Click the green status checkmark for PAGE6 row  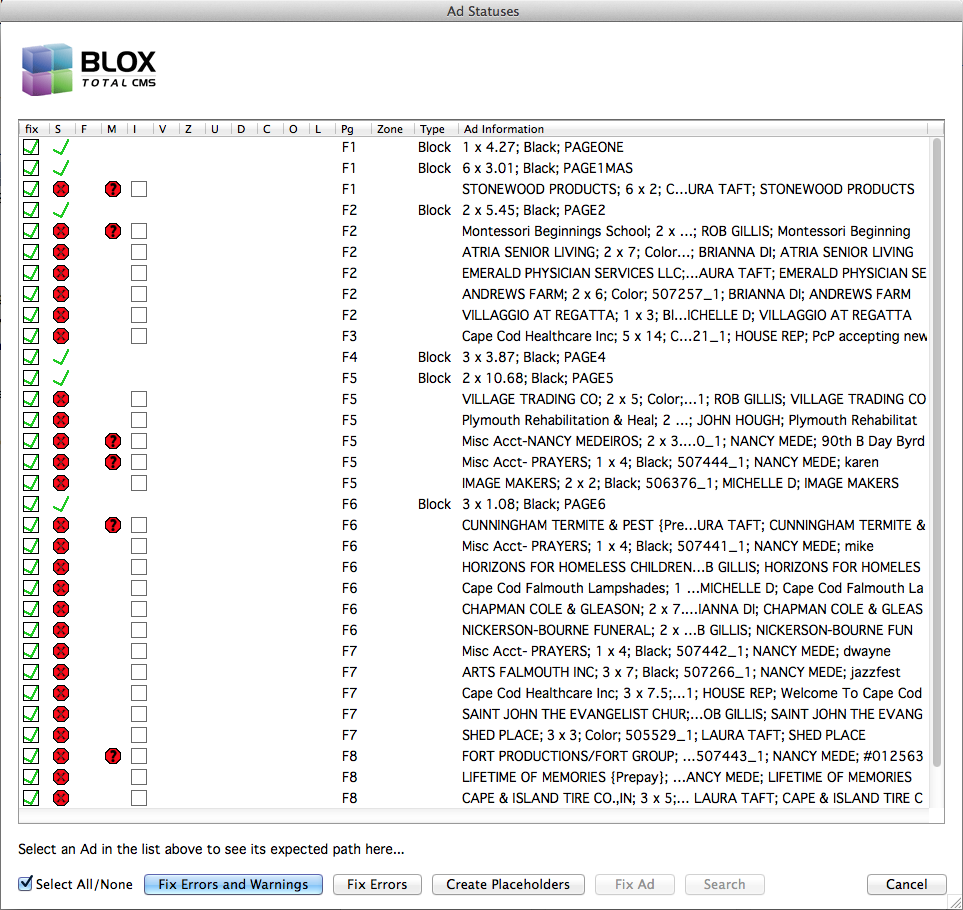pos(61,504)
